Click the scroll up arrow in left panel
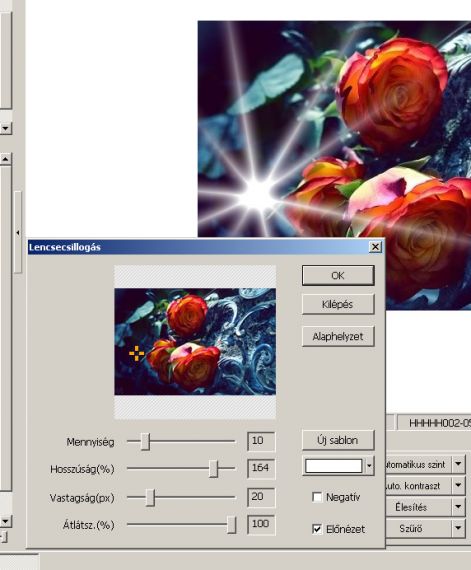 [x=6, y=159]
